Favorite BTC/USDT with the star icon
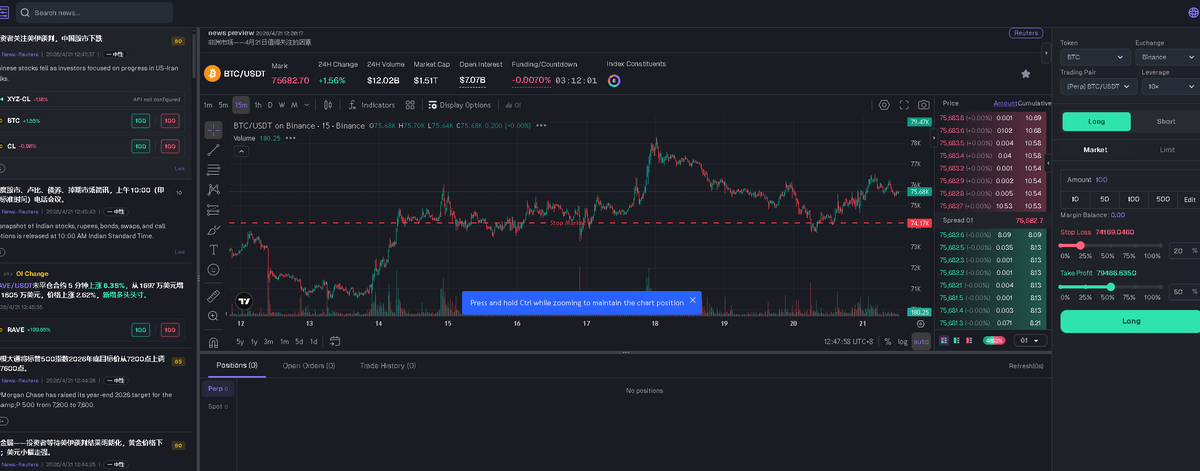This screenshot has width=1200, height=471. (1025, 74)
